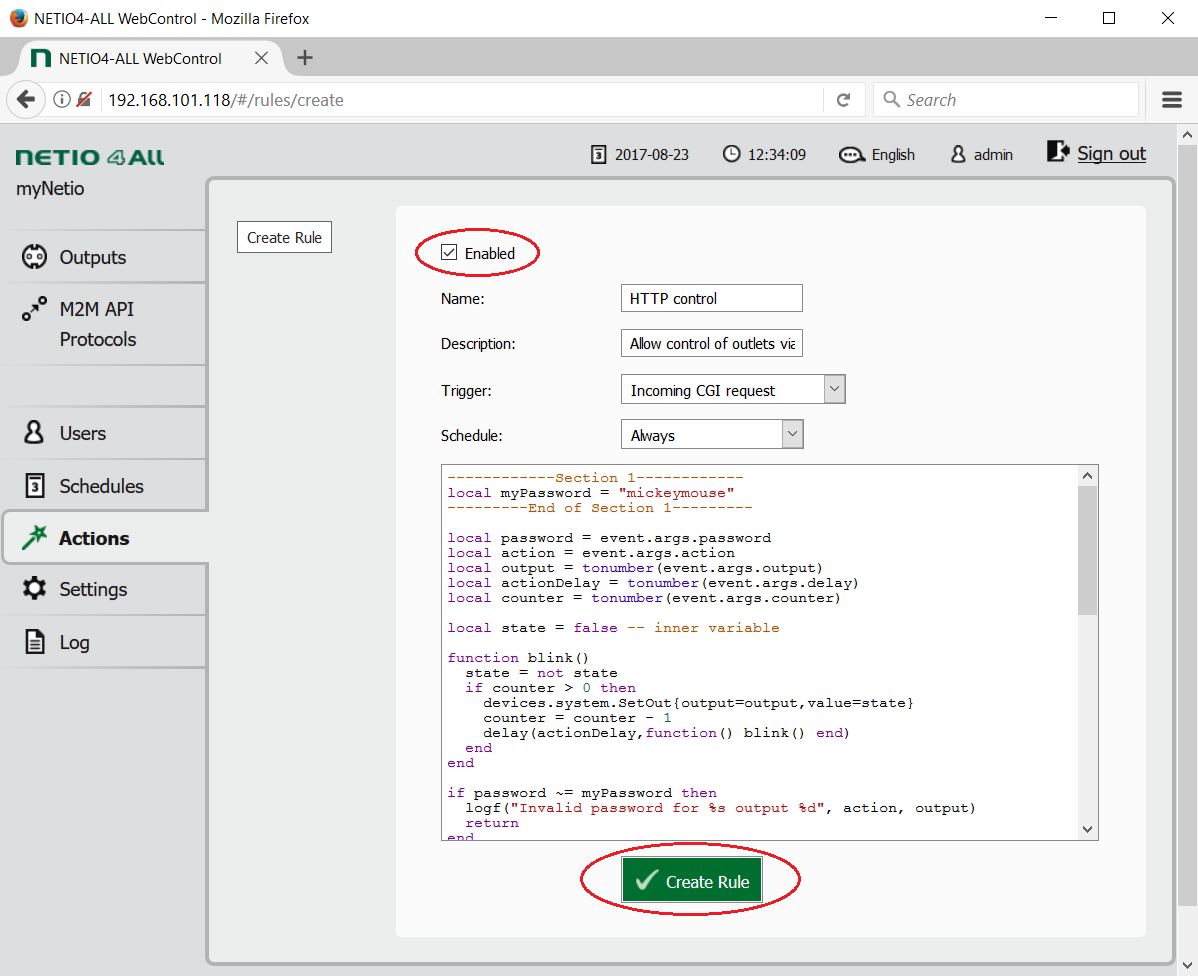Click the date calendar icon in header
1198x976 pixels.
[599, 154]
